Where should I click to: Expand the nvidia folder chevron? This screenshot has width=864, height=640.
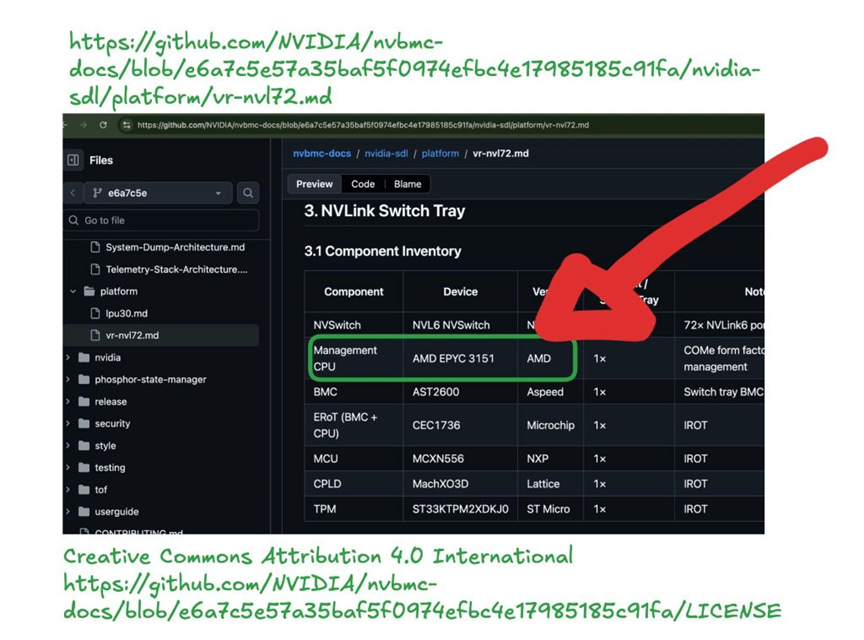(x=68, y=357)
